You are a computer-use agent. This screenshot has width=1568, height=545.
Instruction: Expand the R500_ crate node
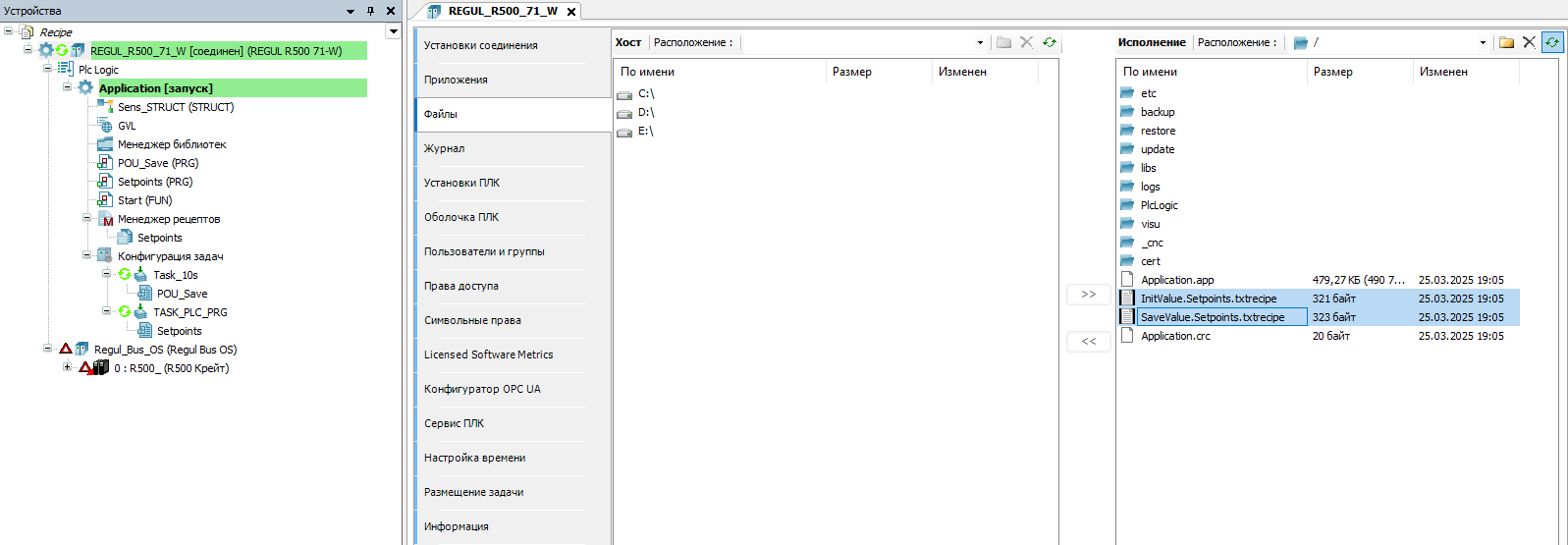point(67,367)
